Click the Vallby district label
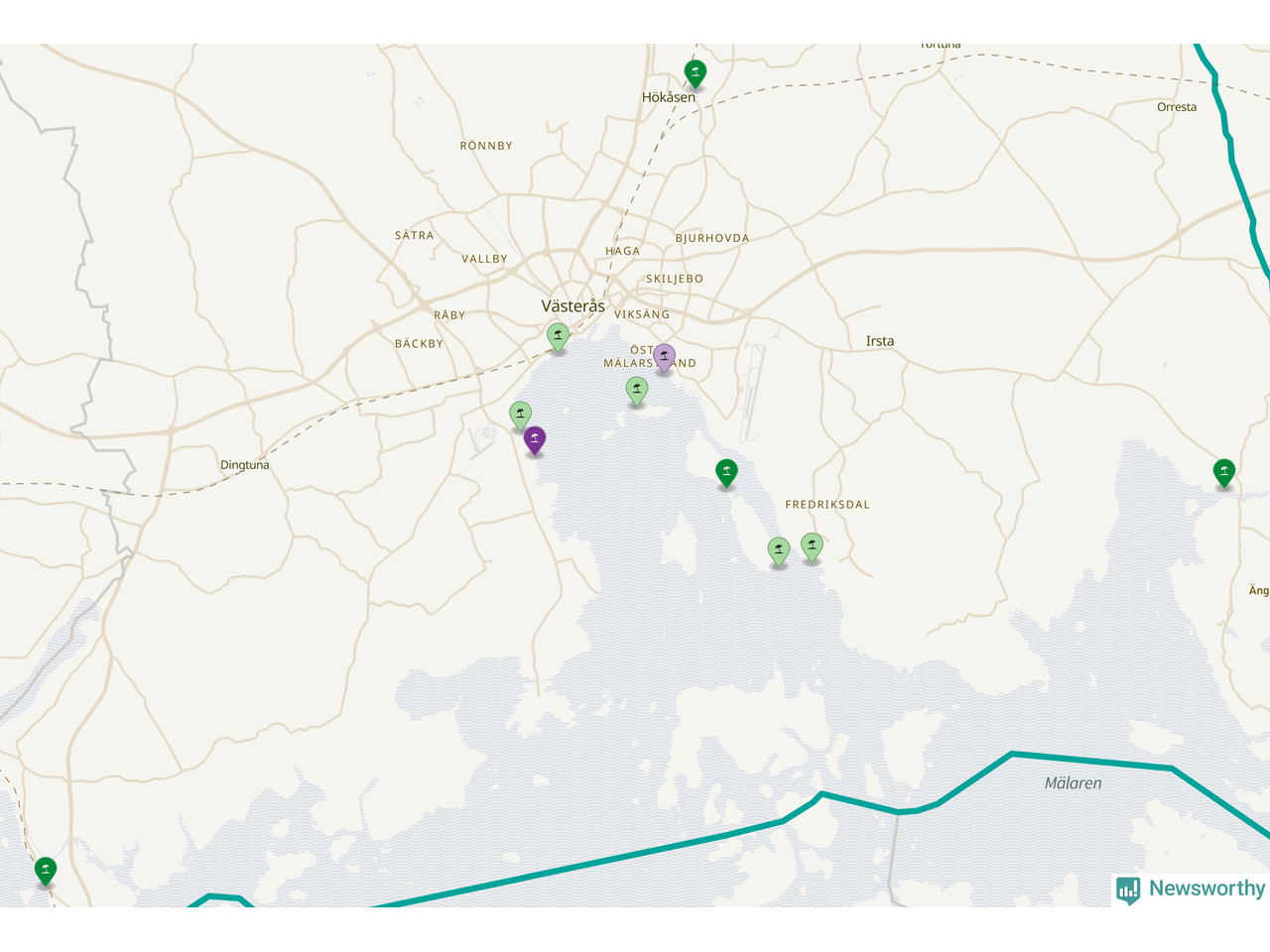This screenshot has width=1270, height=952. click(484, 259)
